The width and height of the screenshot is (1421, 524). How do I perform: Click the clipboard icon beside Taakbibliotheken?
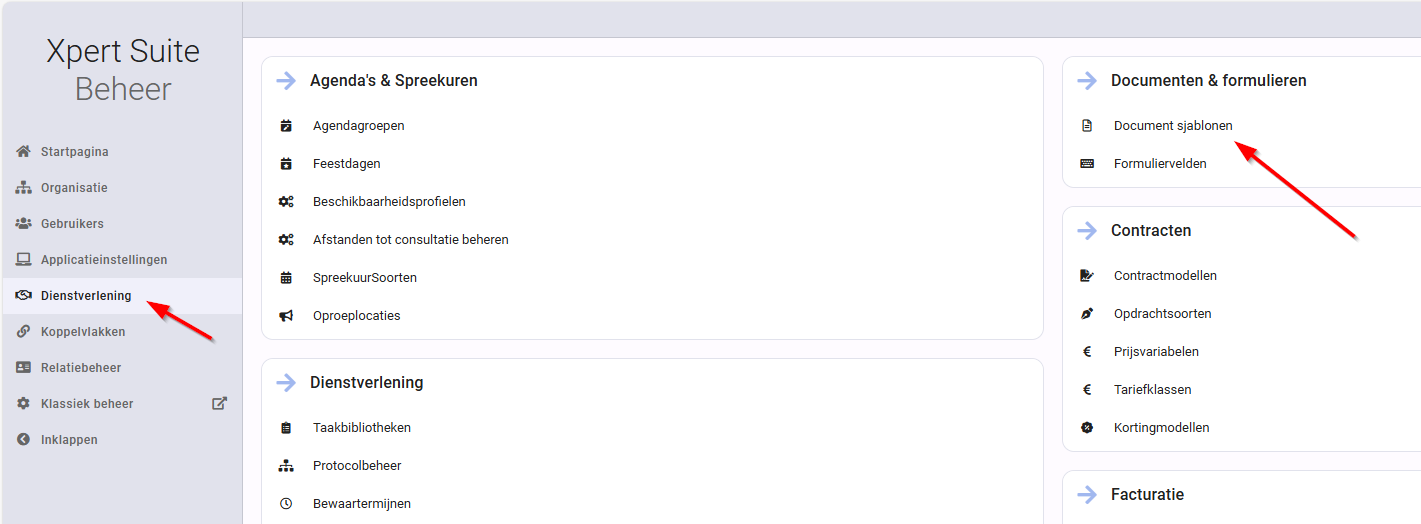286,428
